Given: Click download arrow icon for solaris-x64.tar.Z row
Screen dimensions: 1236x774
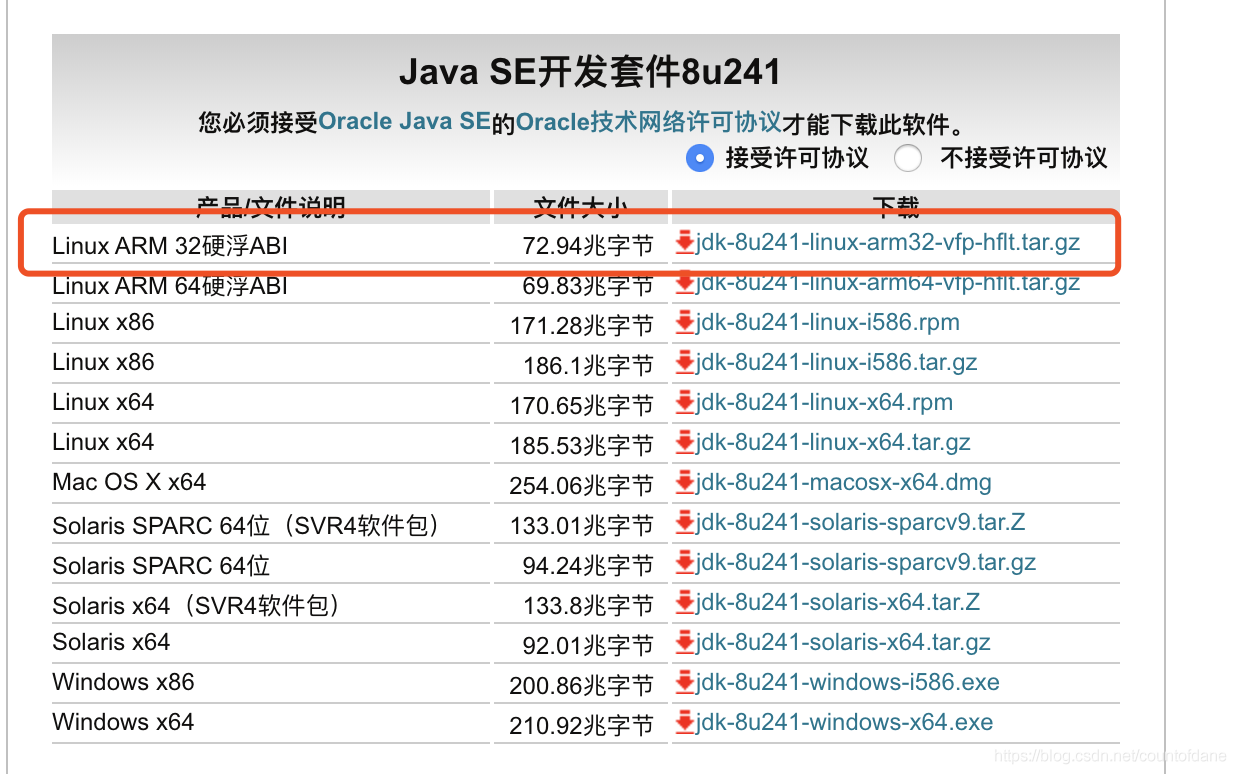Looking at the screenshot, I should click(x=685, y=602).
